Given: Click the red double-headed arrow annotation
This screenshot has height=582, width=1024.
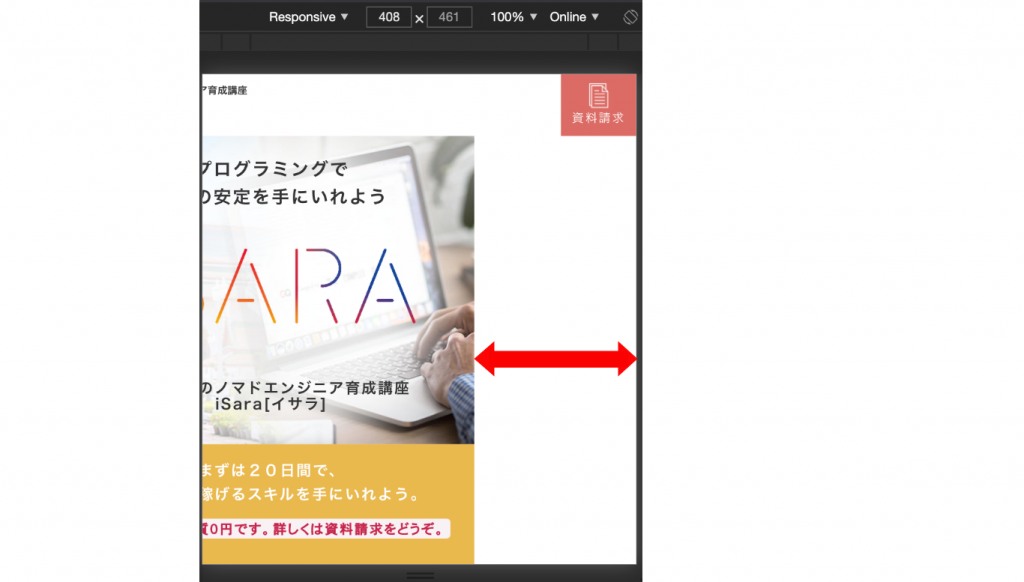Looking at the screenshot, I should (556, 358).
